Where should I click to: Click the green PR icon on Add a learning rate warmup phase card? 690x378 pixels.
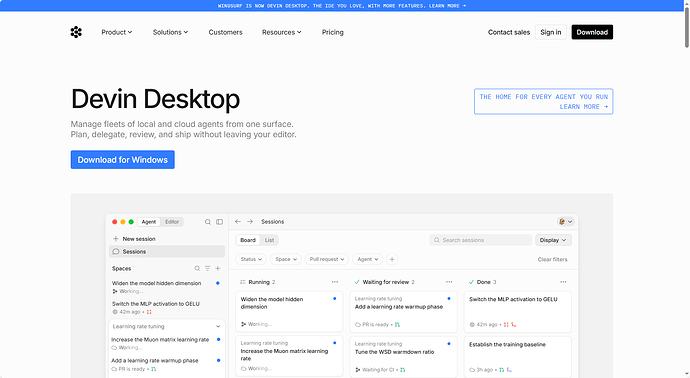tap(397, 325)
